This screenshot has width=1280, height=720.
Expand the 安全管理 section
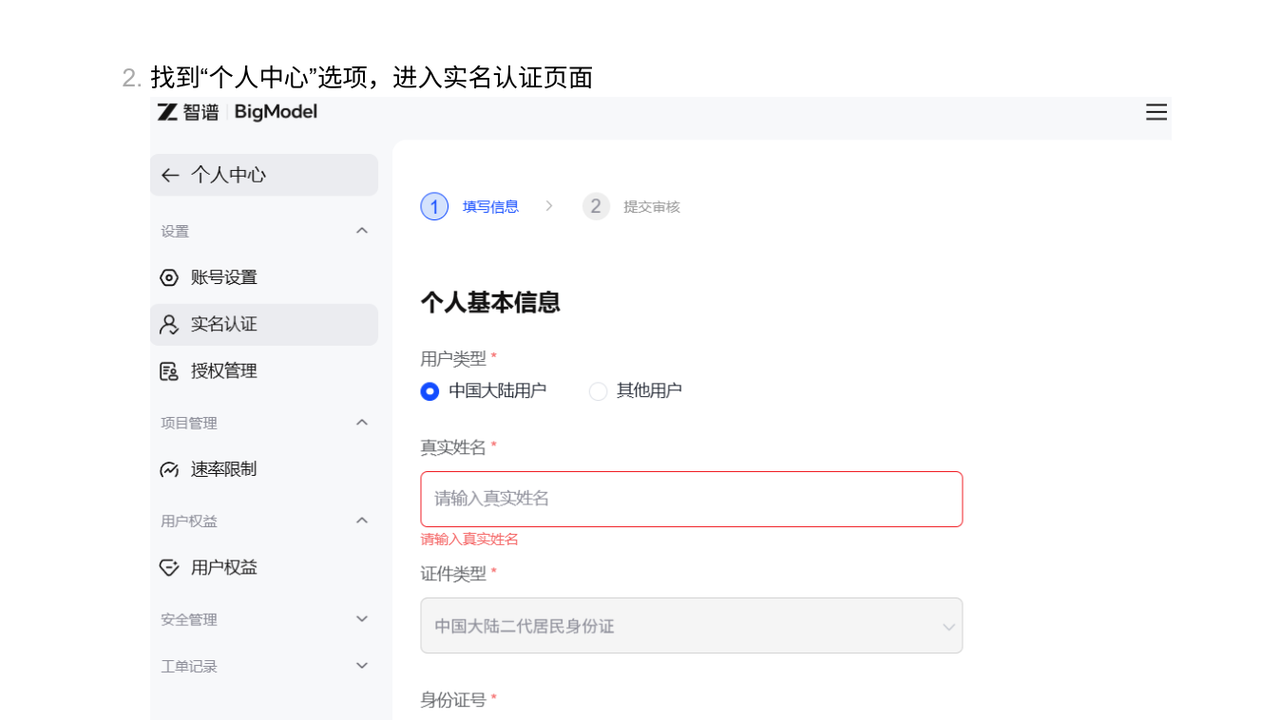tap(362, 618)
